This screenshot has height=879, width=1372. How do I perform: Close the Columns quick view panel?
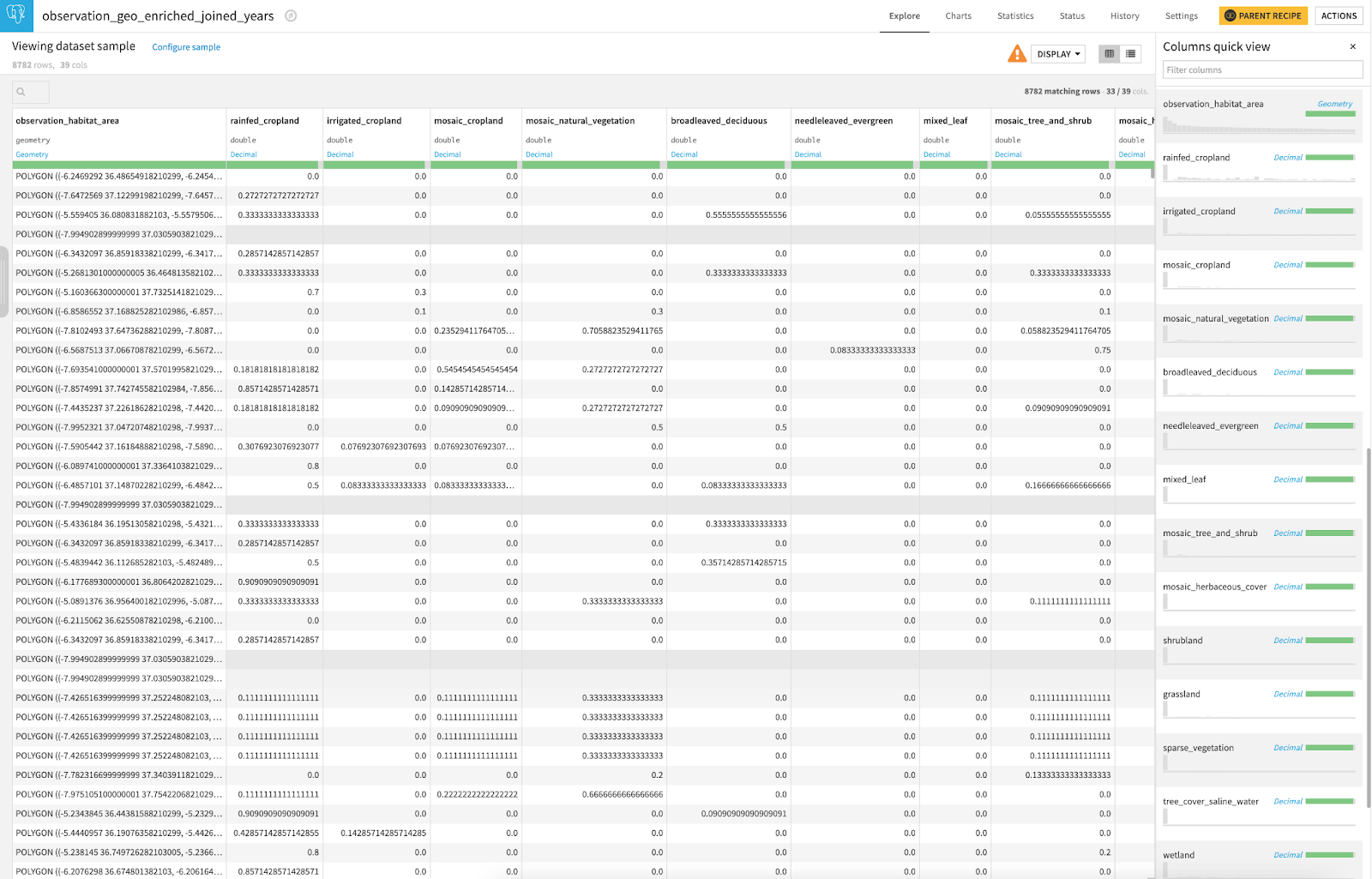[1353, 47]
